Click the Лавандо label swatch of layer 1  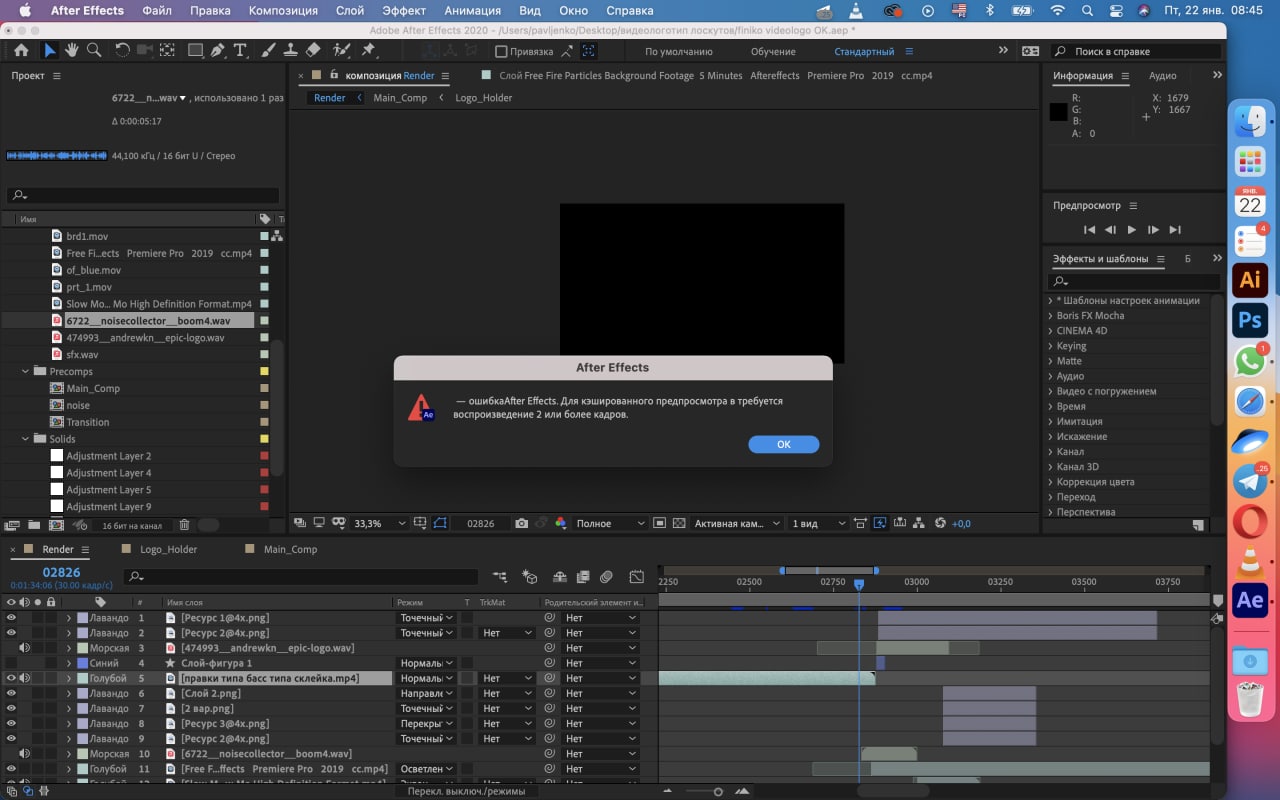83,618
